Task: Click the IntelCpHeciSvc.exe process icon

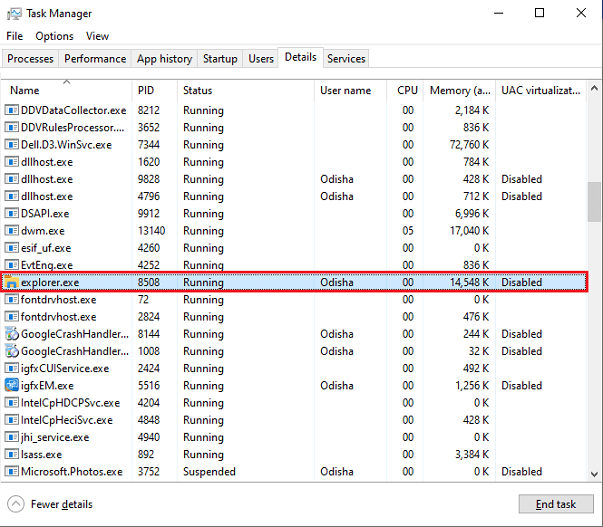Action: 11,420
